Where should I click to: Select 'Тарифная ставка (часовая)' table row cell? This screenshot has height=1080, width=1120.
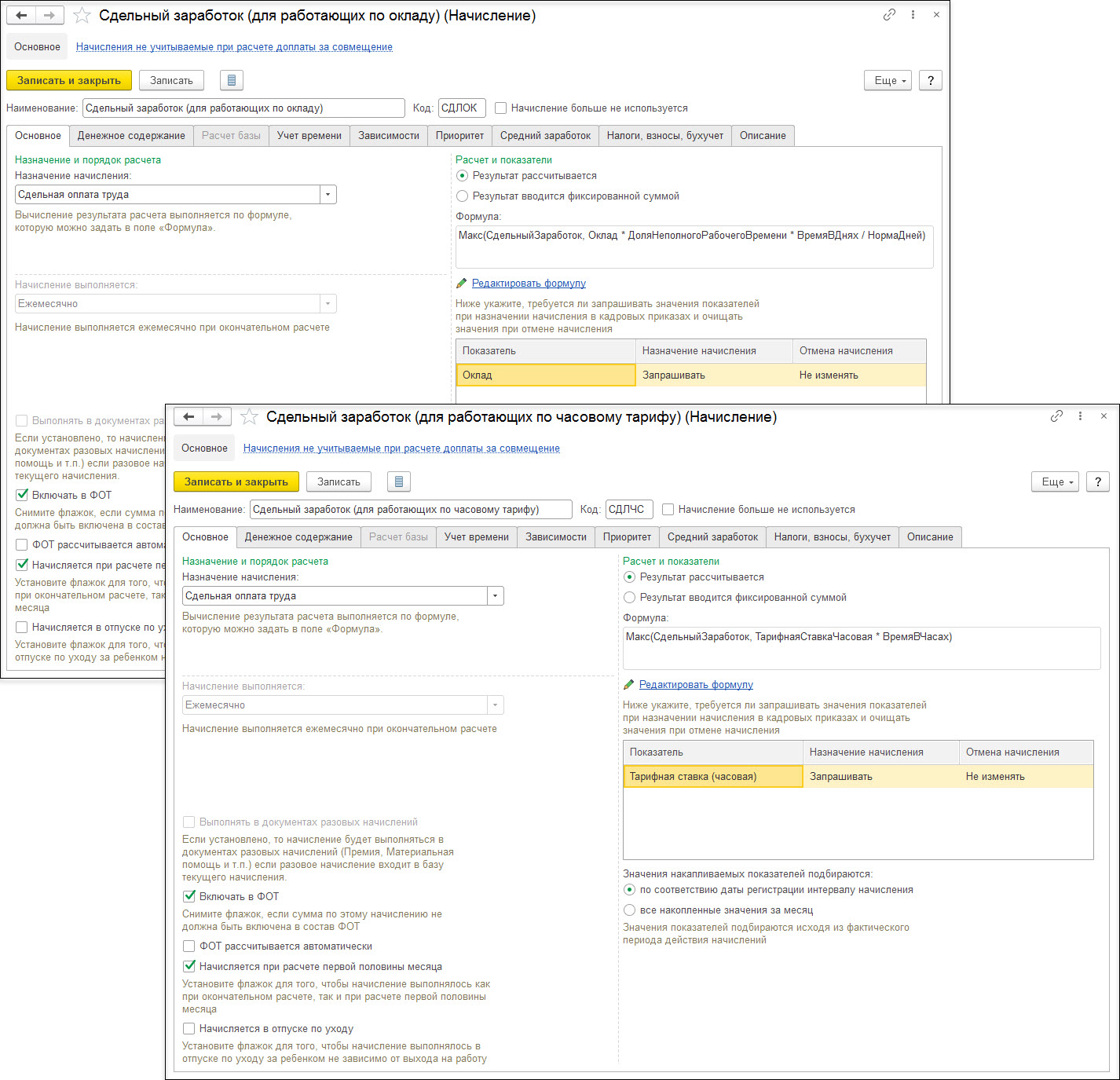pos(712,777)
